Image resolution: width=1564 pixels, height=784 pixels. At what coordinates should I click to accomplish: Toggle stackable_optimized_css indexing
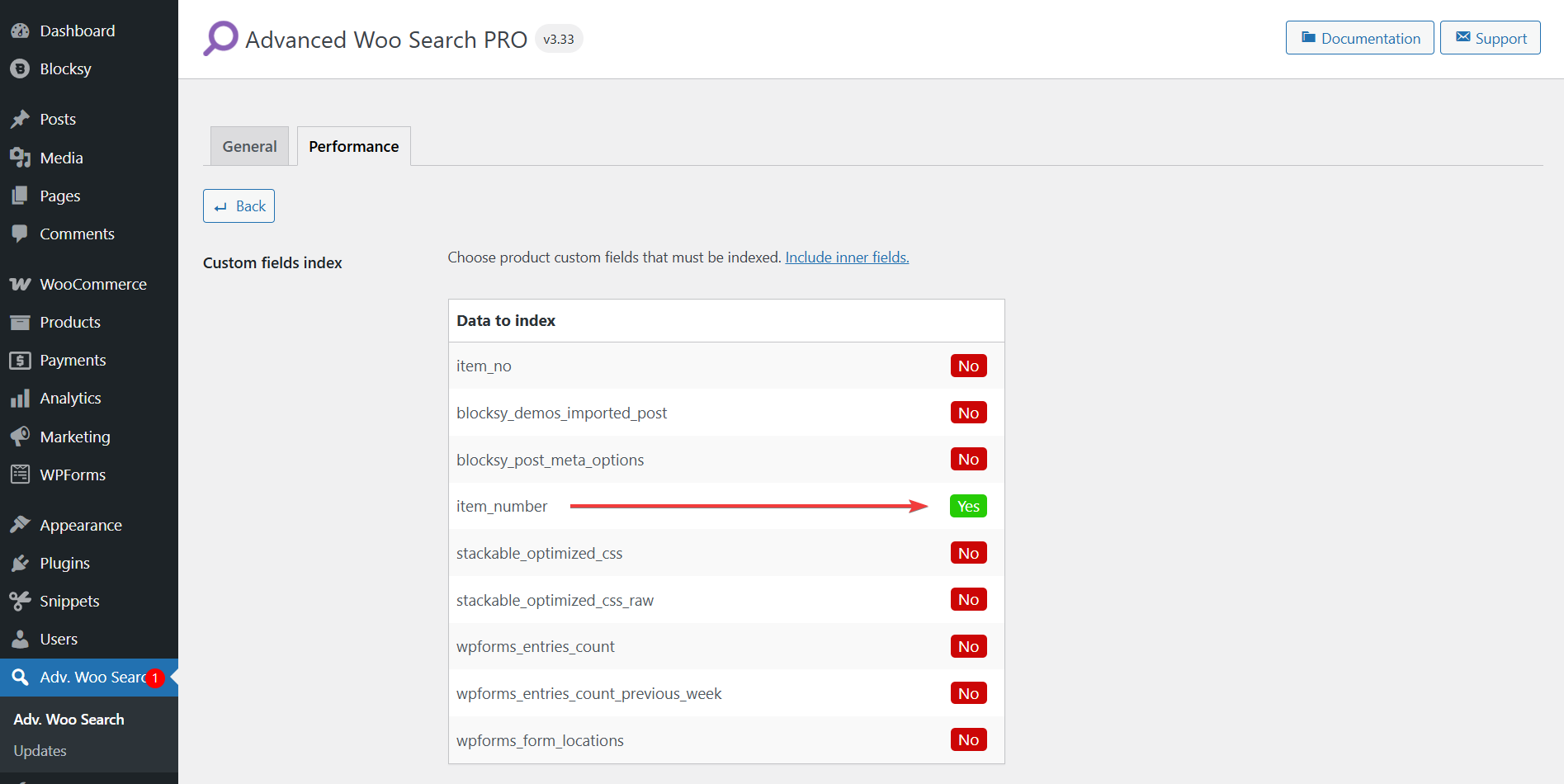coord(968,553)
